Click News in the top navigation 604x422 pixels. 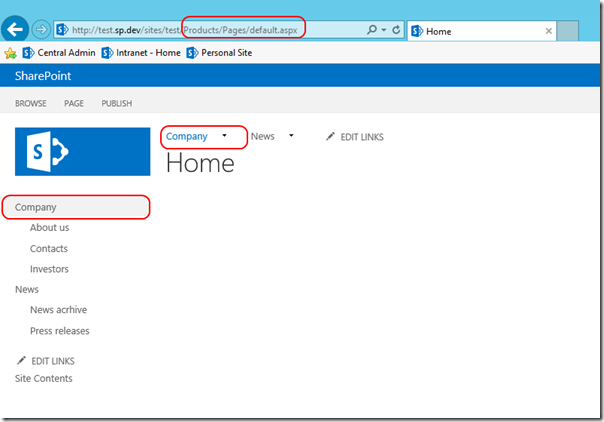pos(263,136)
